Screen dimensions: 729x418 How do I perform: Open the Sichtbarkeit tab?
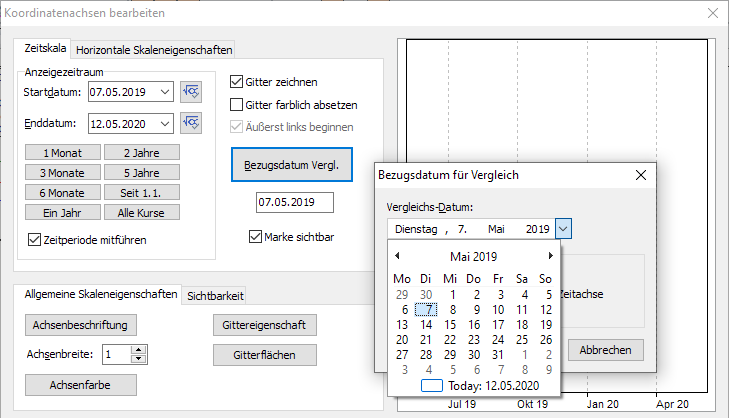215,295
